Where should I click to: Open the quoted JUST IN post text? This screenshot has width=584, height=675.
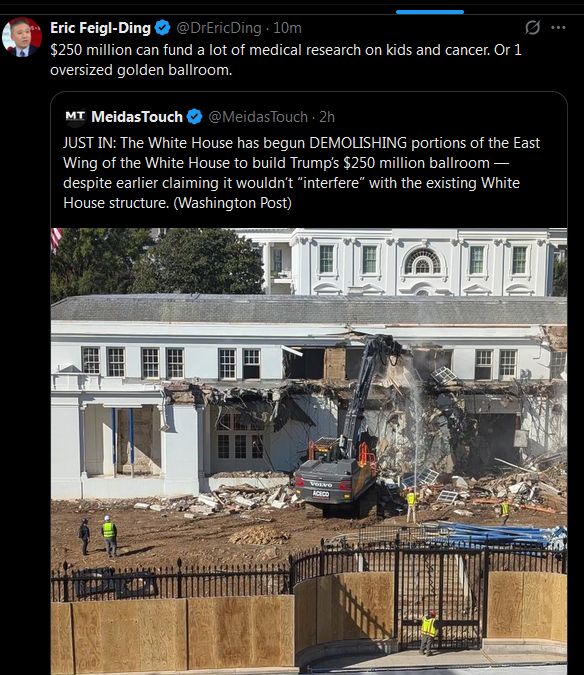point(301,173)
